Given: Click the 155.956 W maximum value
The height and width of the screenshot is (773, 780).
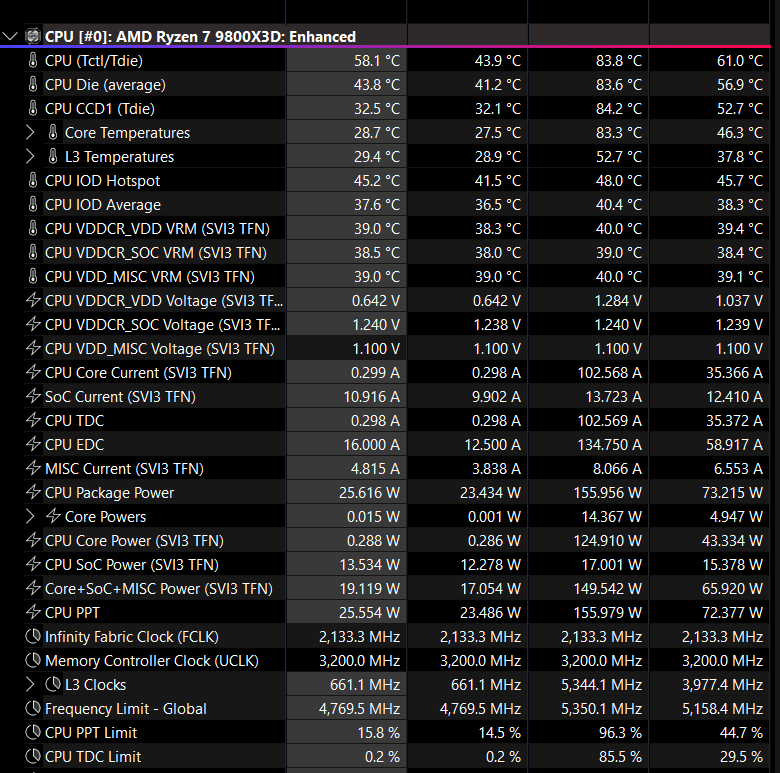Looking at the screenshot, I should (x=607, y=492).
